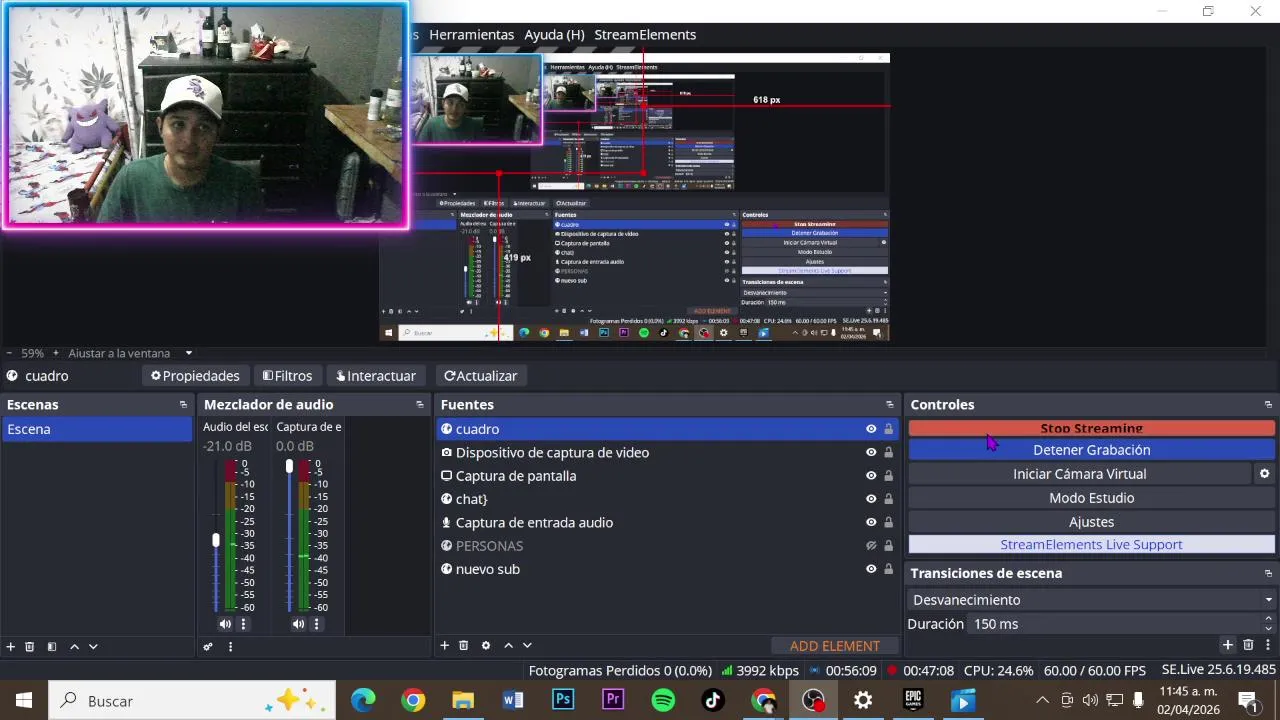Zoom in preview with plus icon
Screen dimensions: 1280x720
(x=56, y=353)
